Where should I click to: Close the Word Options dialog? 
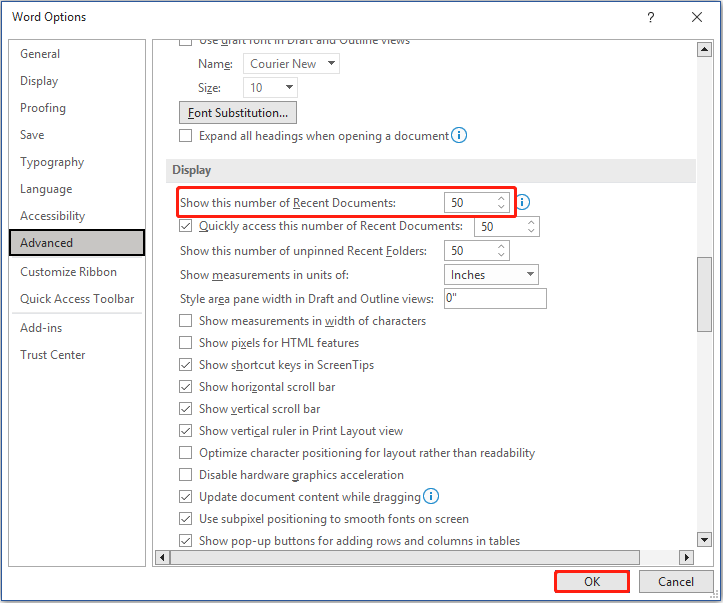coord(697,18)
